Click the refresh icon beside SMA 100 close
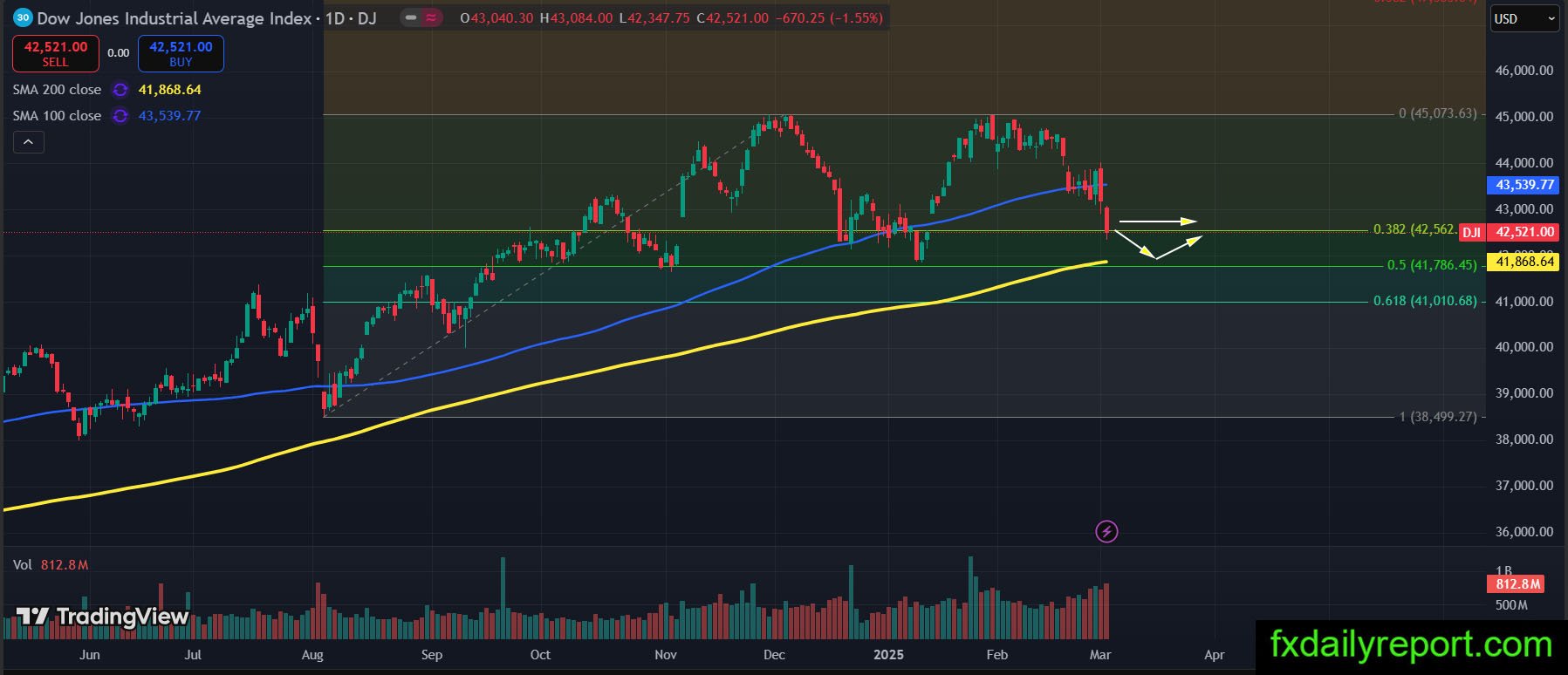This screenshot has height=675, width=1568. point(120,116)
